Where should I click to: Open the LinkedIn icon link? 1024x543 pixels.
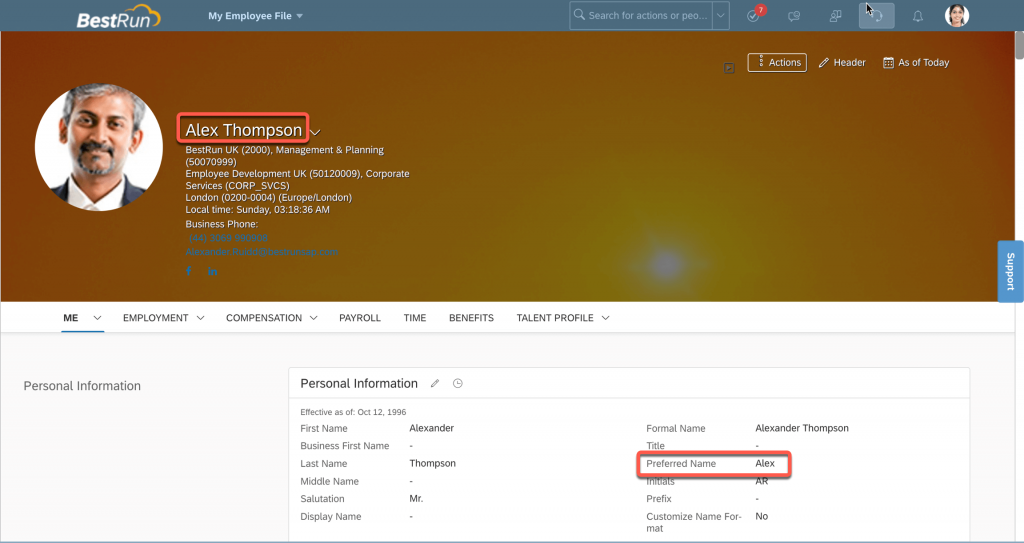[213, 271]
